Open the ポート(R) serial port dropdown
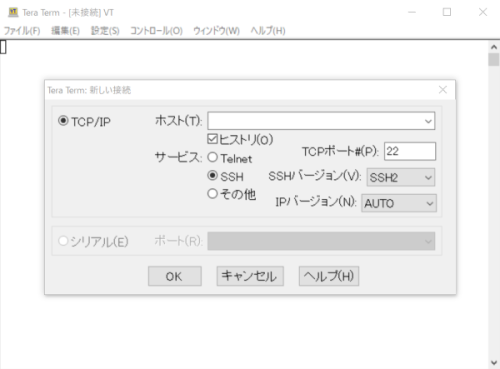The width and height of the screenshot is (500, 369). [x=321, y=241]
